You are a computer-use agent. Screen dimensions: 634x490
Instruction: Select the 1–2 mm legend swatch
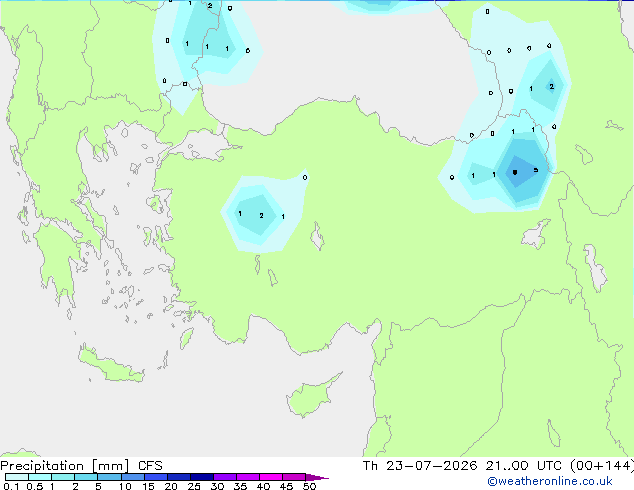[x=63, y=477]
